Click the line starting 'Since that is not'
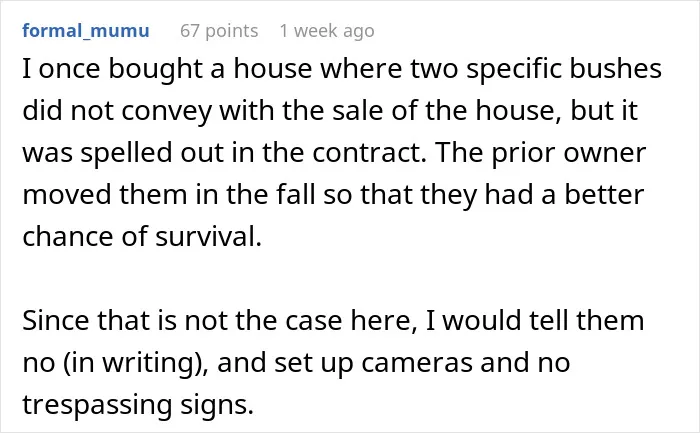The width and height of the screenshot is (700, 433). pos(333,321)
